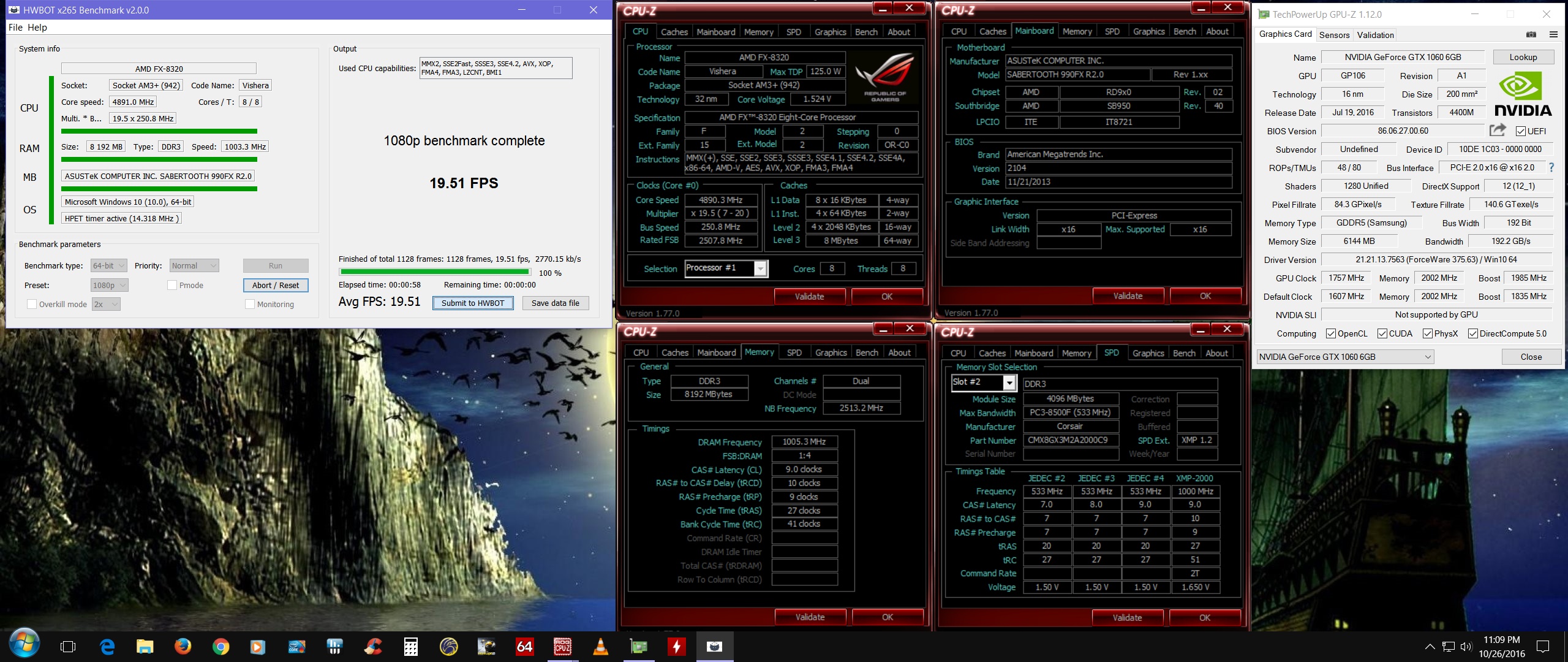Screen dimensions: 1568x662
Task: Click the Save data file button
Action: pyautogui.click(x=556, y=303)
